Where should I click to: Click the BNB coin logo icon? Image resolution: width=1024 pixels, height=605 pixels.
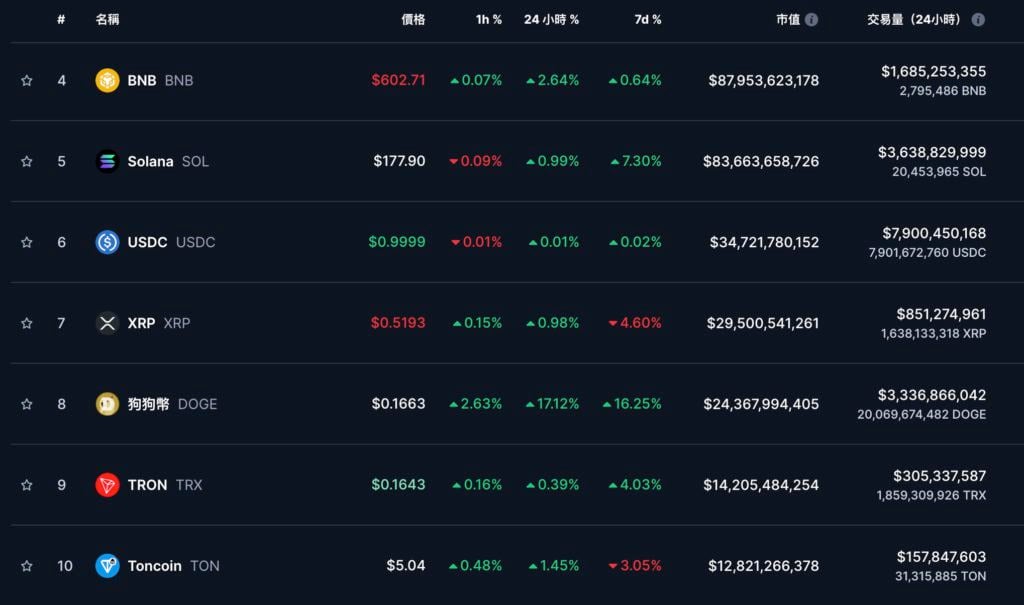[107, 80]
